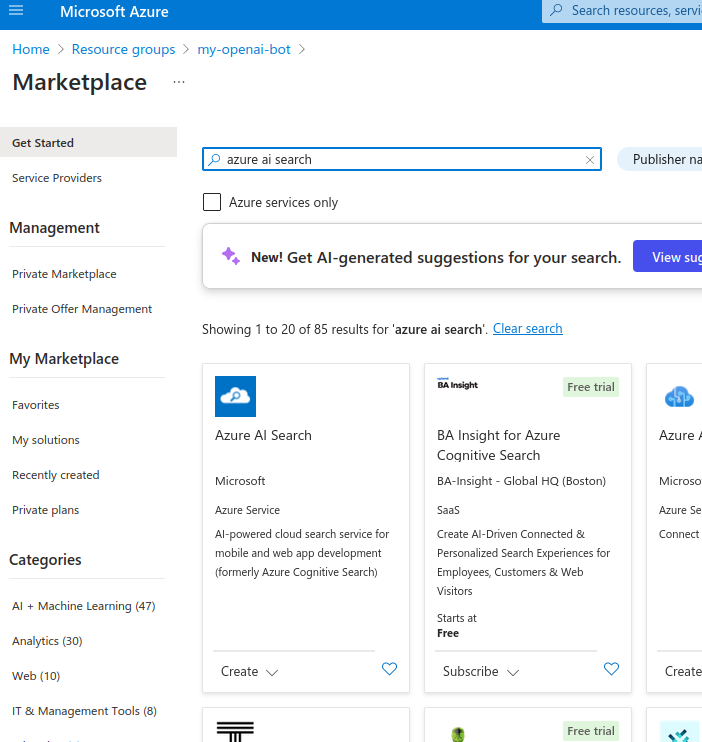Viewport: 702px width, 742px height.
Task: Go to Home breadcrumb
Action: (31, 49)
